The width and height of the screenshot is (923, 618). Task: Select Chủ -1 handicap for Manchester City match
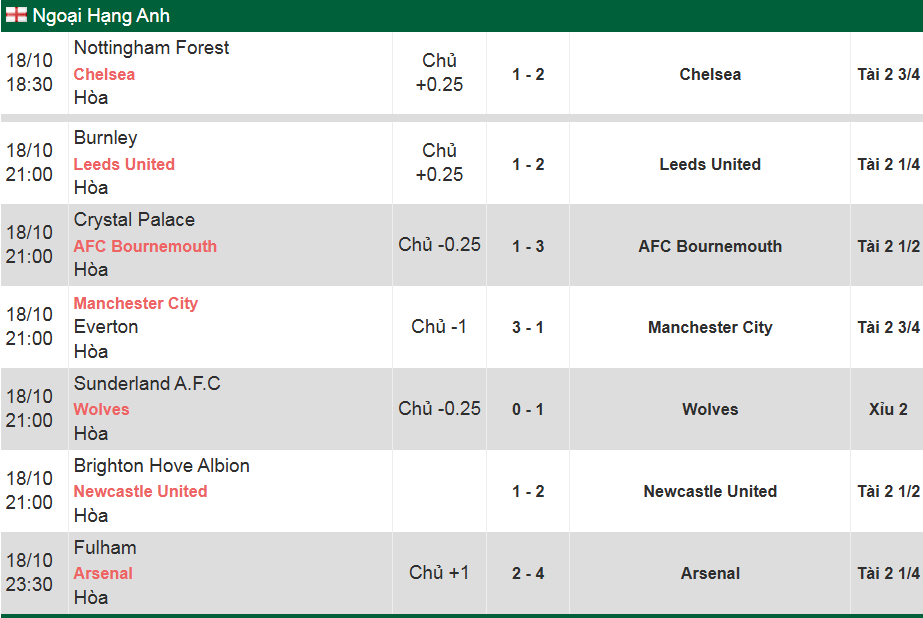pos(439,327)
